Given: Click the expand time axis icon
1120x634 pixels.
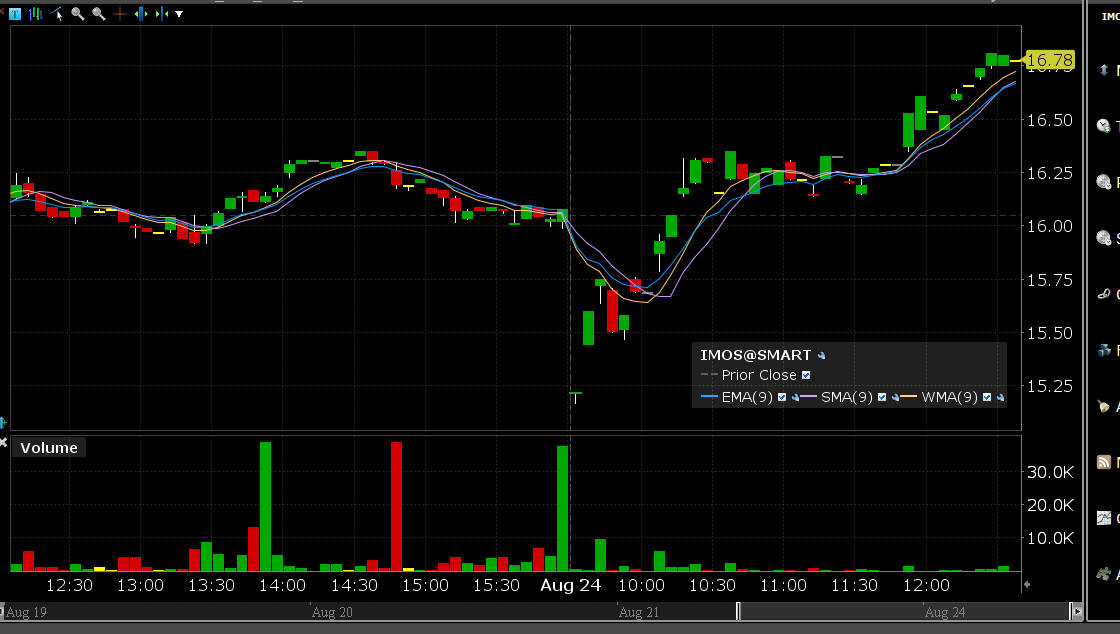Looking at the screenshot, I should (141, 14).
